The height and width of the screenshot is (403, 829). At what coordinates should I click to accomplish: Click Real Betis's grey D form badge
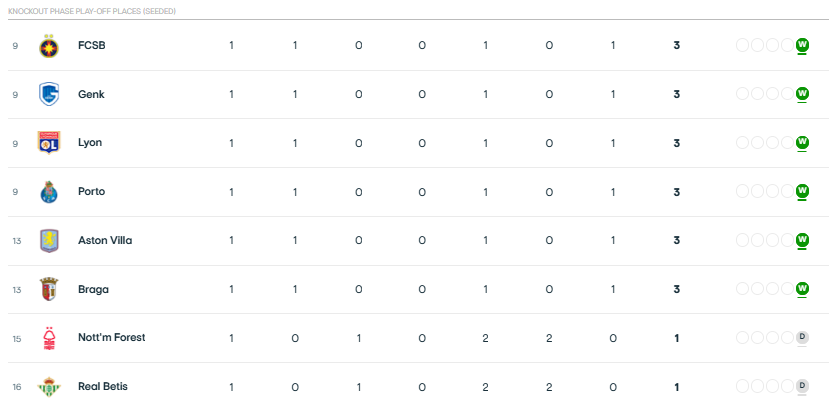click(x=803, y=386)
